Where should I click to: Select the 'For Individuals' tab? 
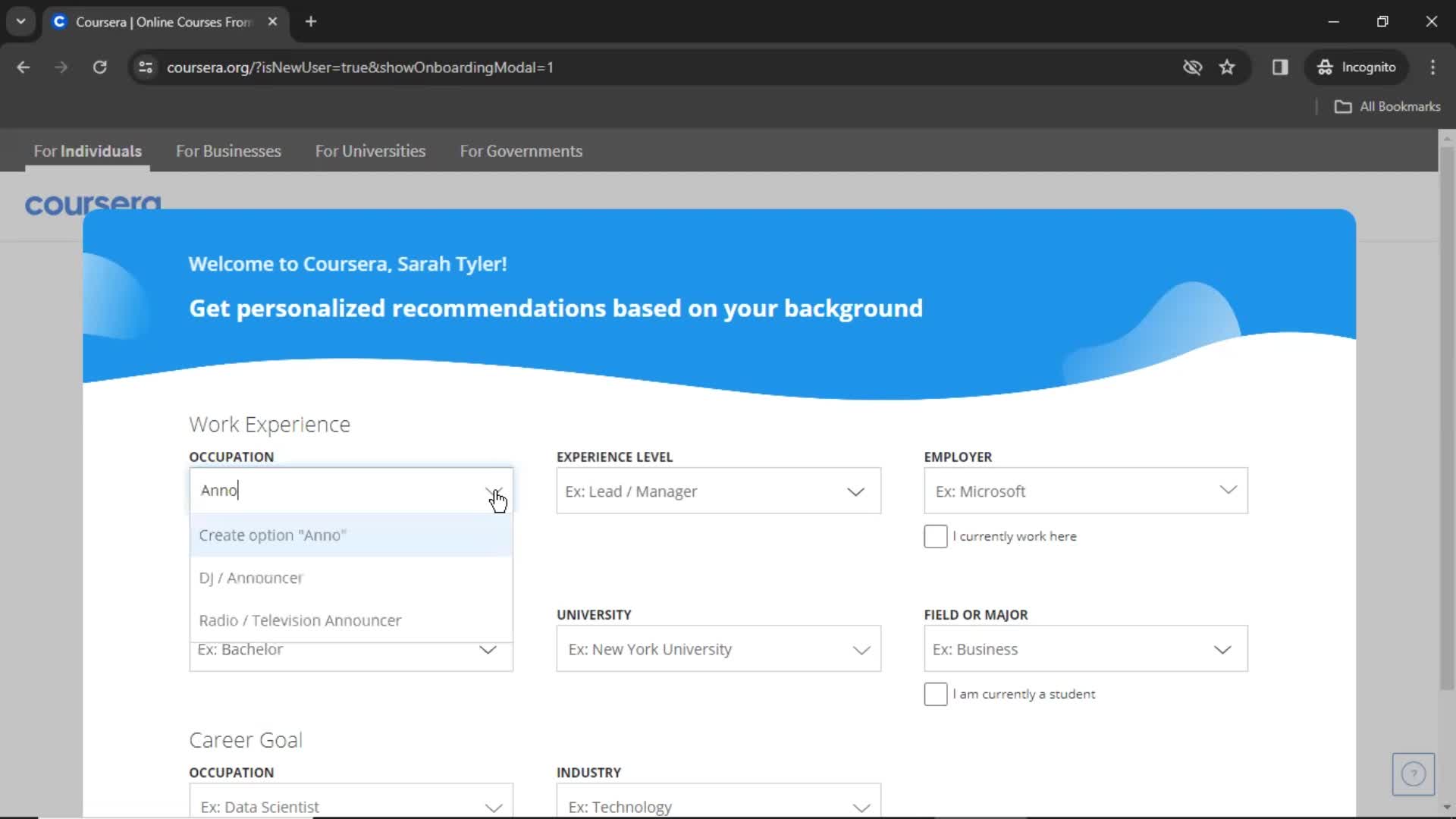tap(87, 151)
